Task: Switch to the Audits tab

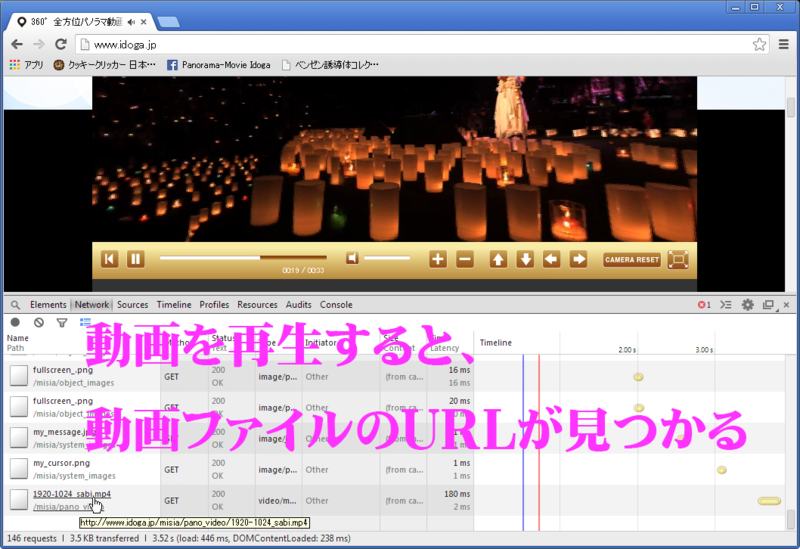Action: pyautogui.click(x=298, y=305)
